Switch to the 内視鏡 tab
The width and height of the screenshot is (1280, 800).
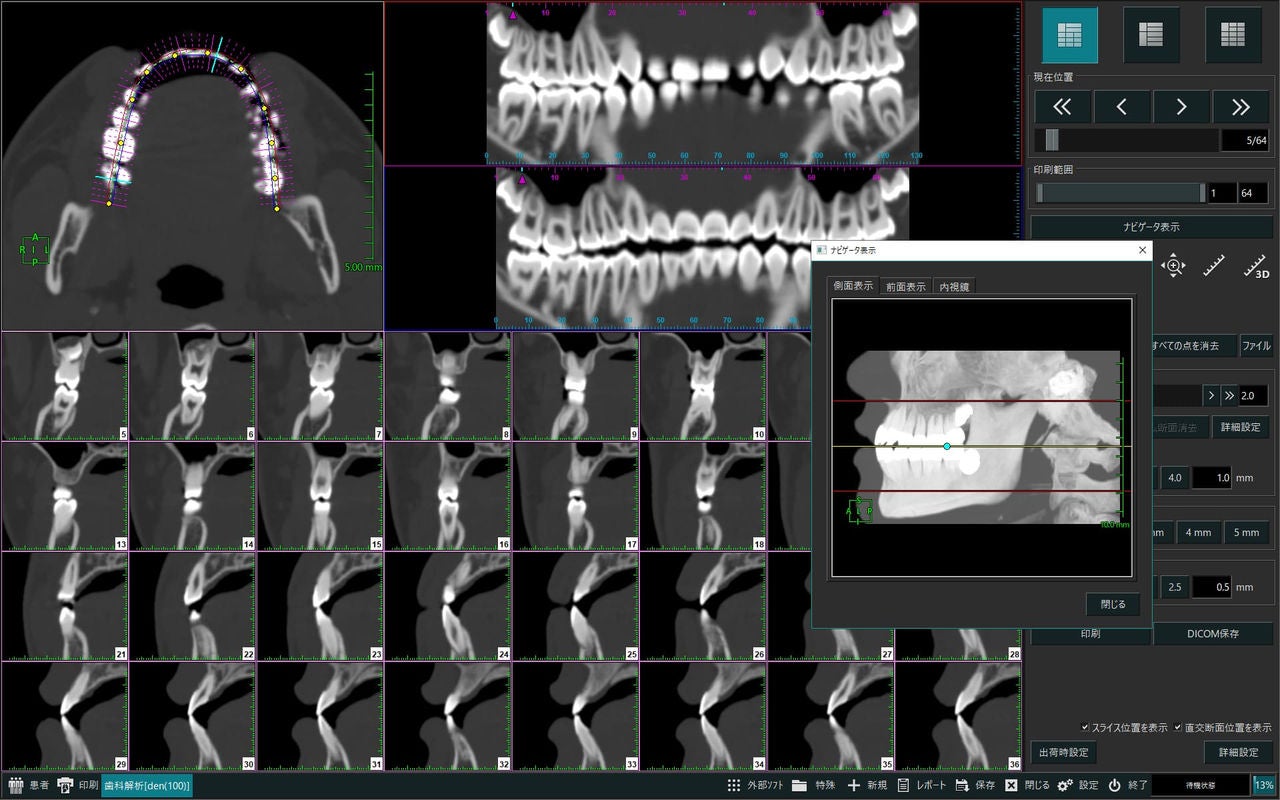(x=954, y=286)
